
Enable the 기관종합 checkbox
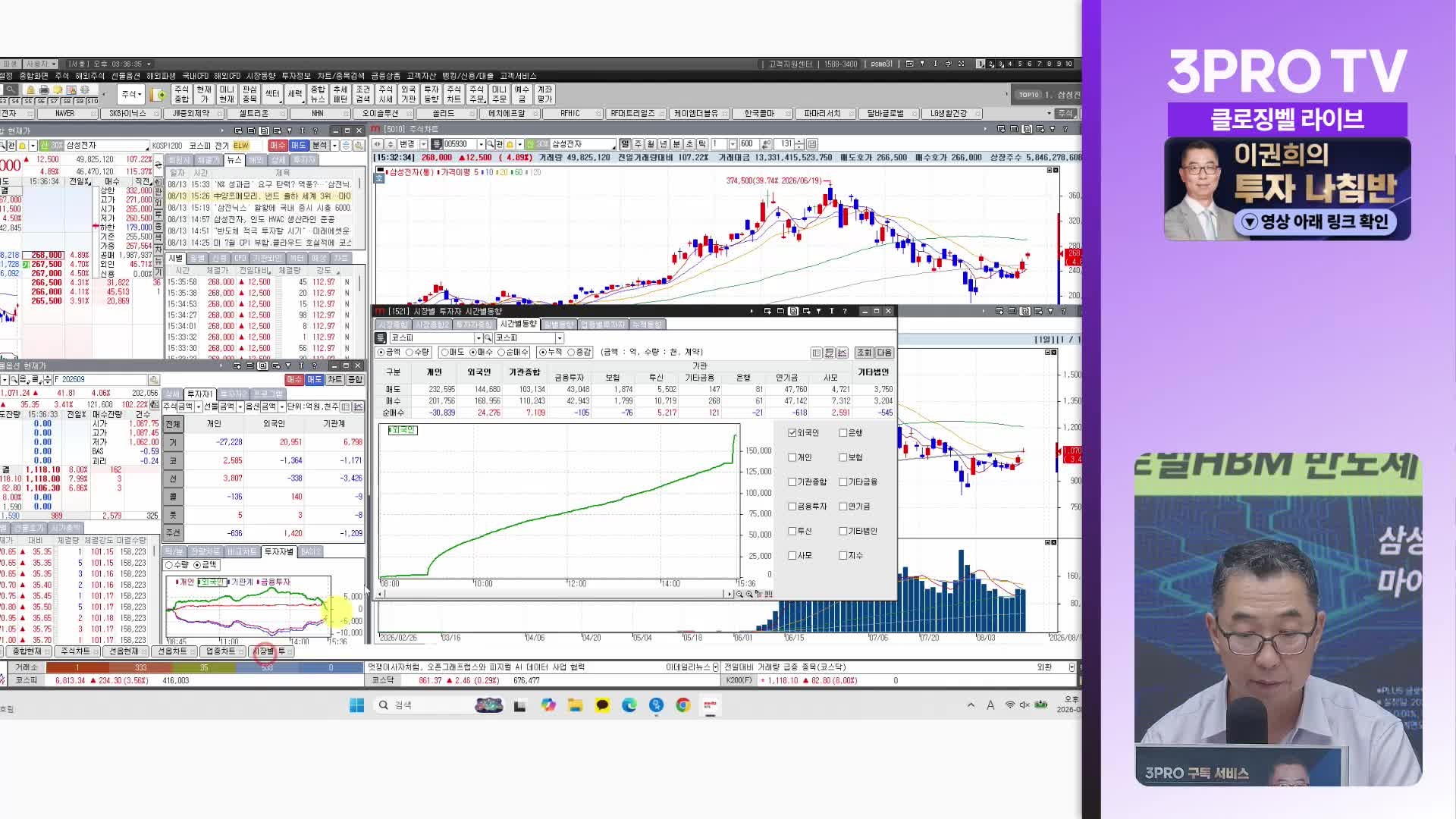coord(792,482)
